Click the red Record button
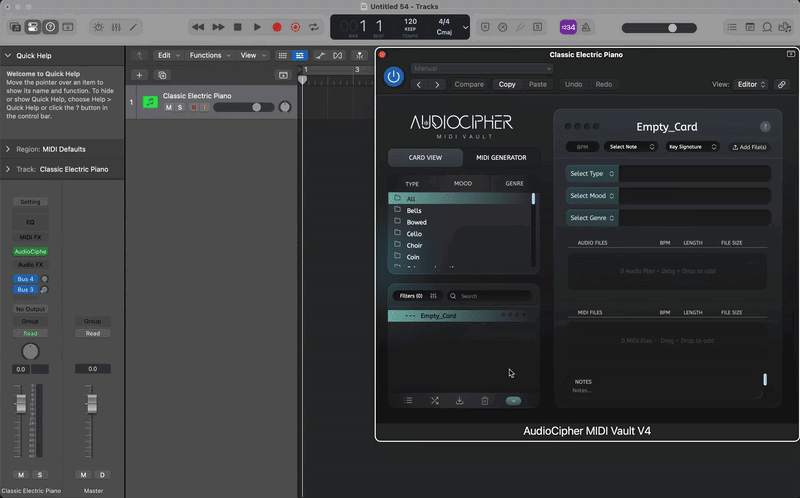 click(277, 27)
